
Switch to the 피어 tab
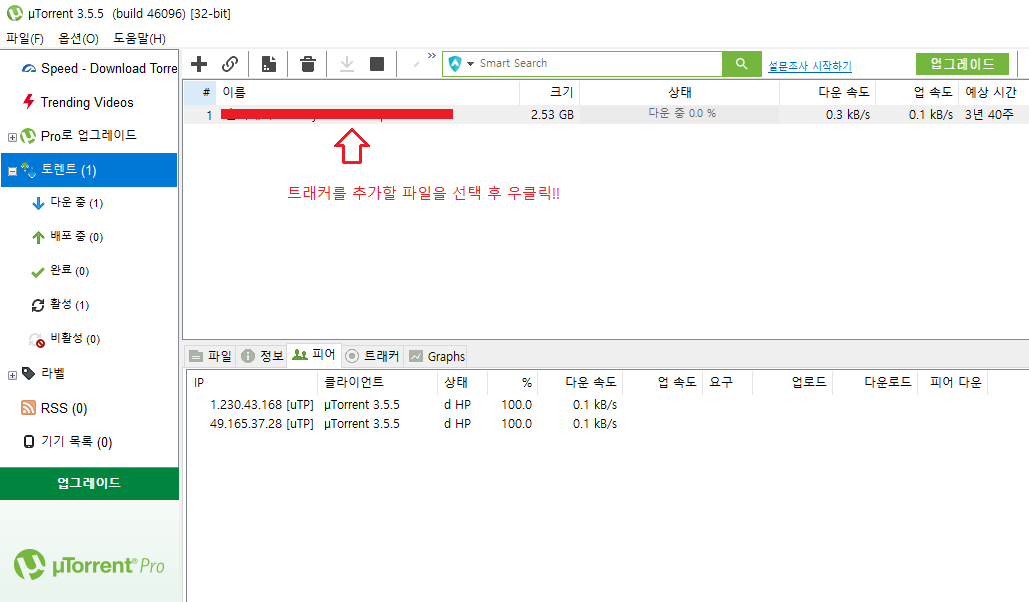[x=314, y=355]
